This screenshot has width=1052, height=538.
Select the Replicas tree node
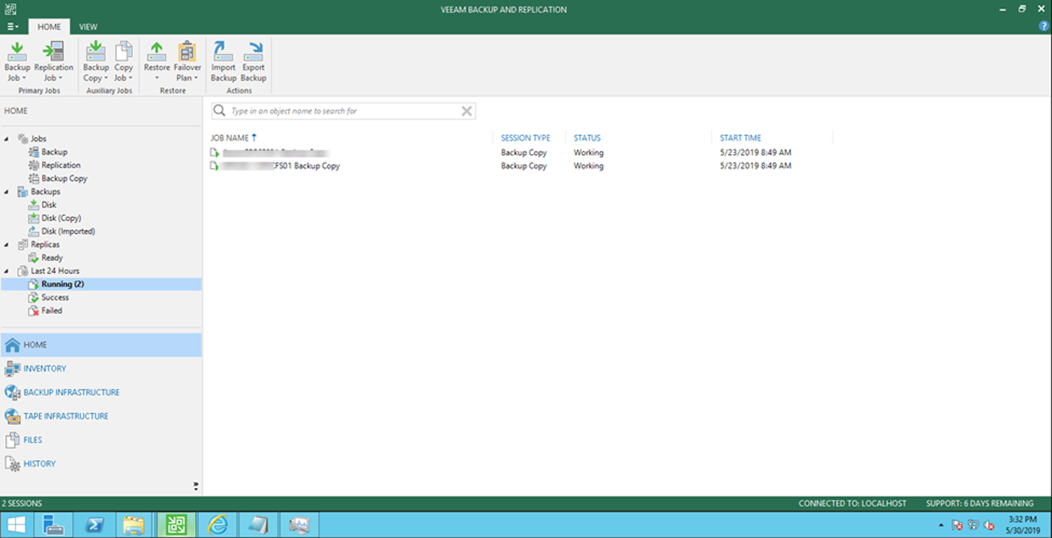(38, 245)
